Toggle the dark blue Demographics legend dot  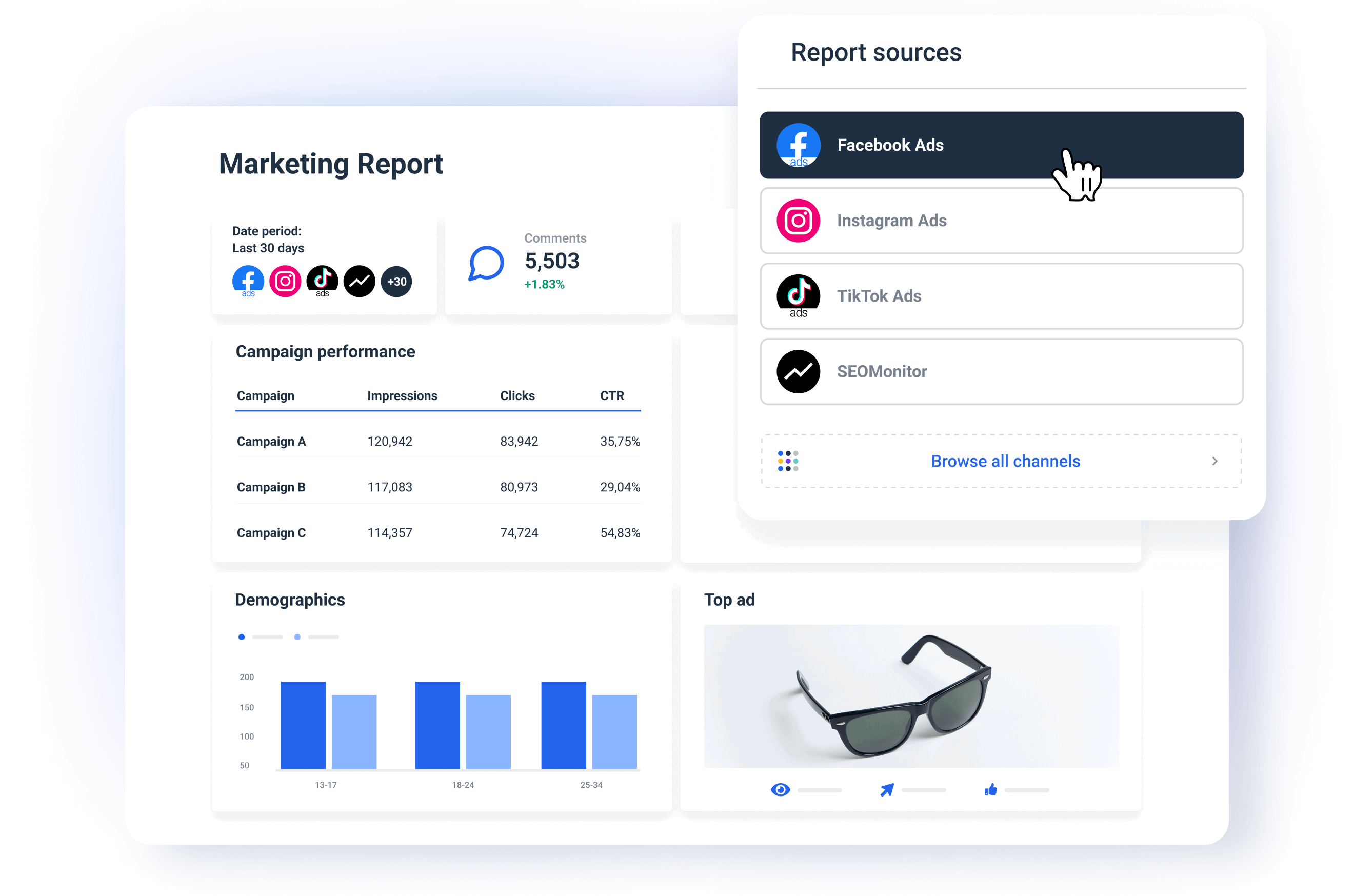[x=242, y=636]
